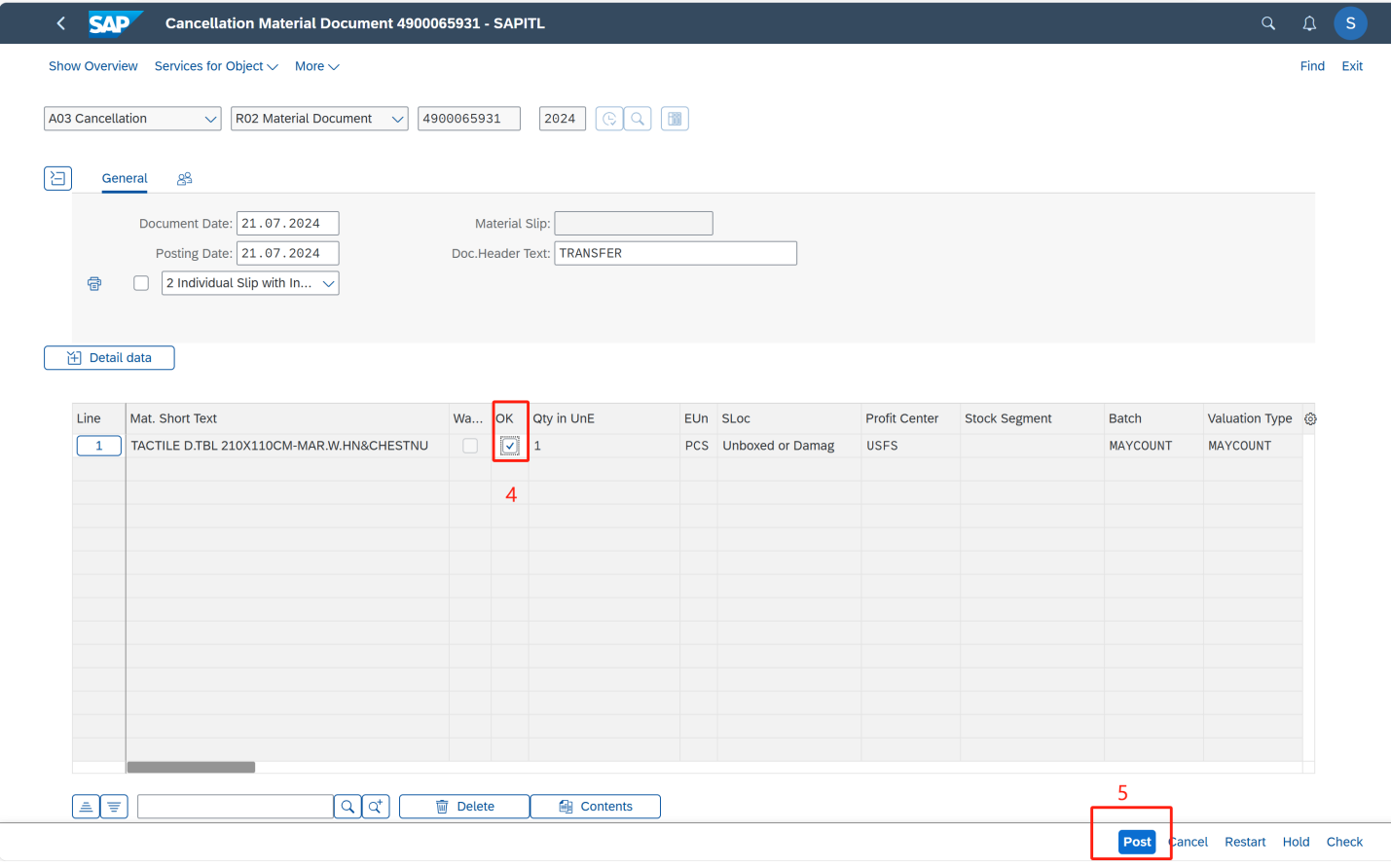Screen dimensions: 1391x868
Task: Open the search icon in header bar
Action: [x=1267, y=23]
